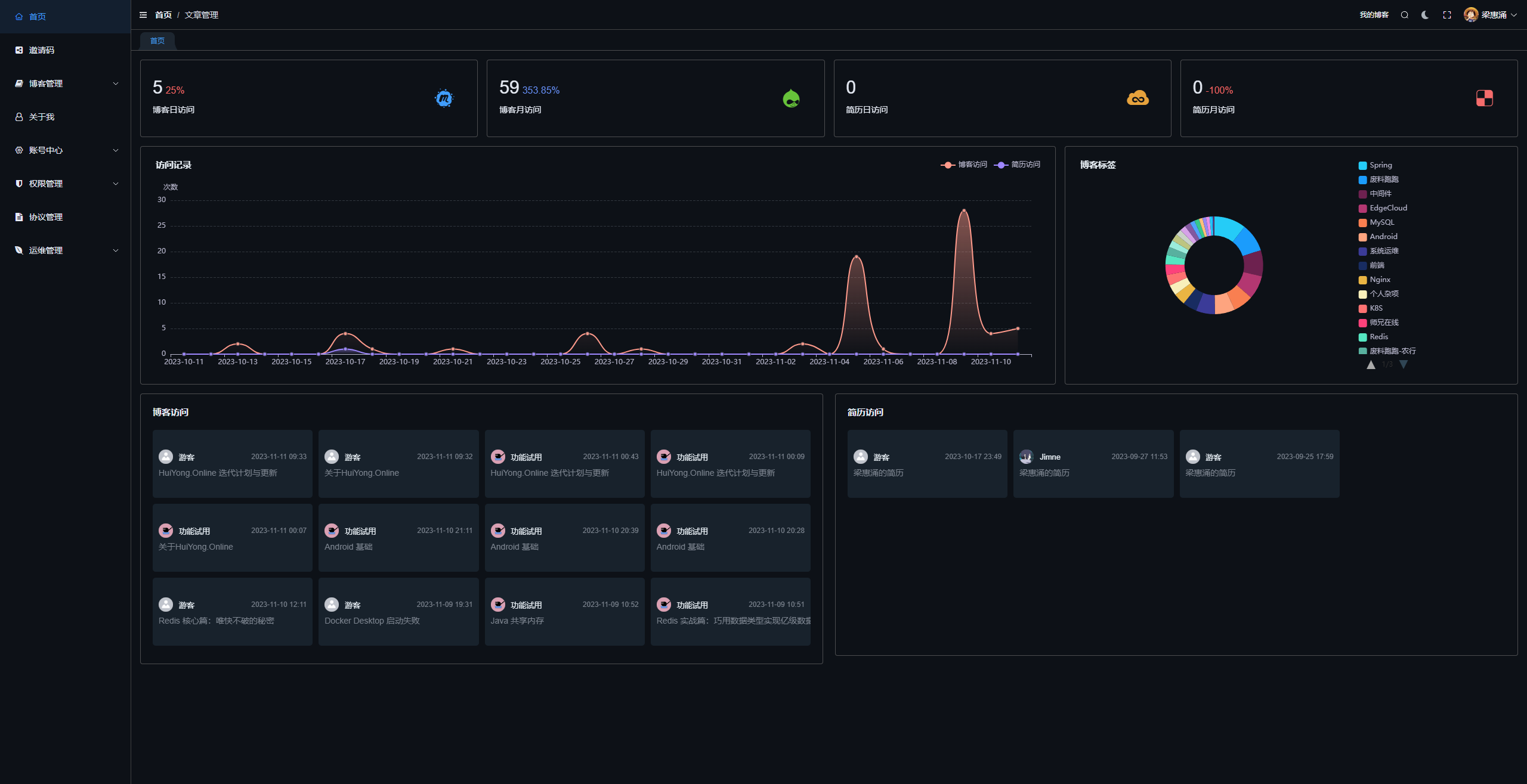Viewport: 1527px width, 784px height.
Task: Click the red resume monthly visits icon
Action: click(x=1484, y=98)
